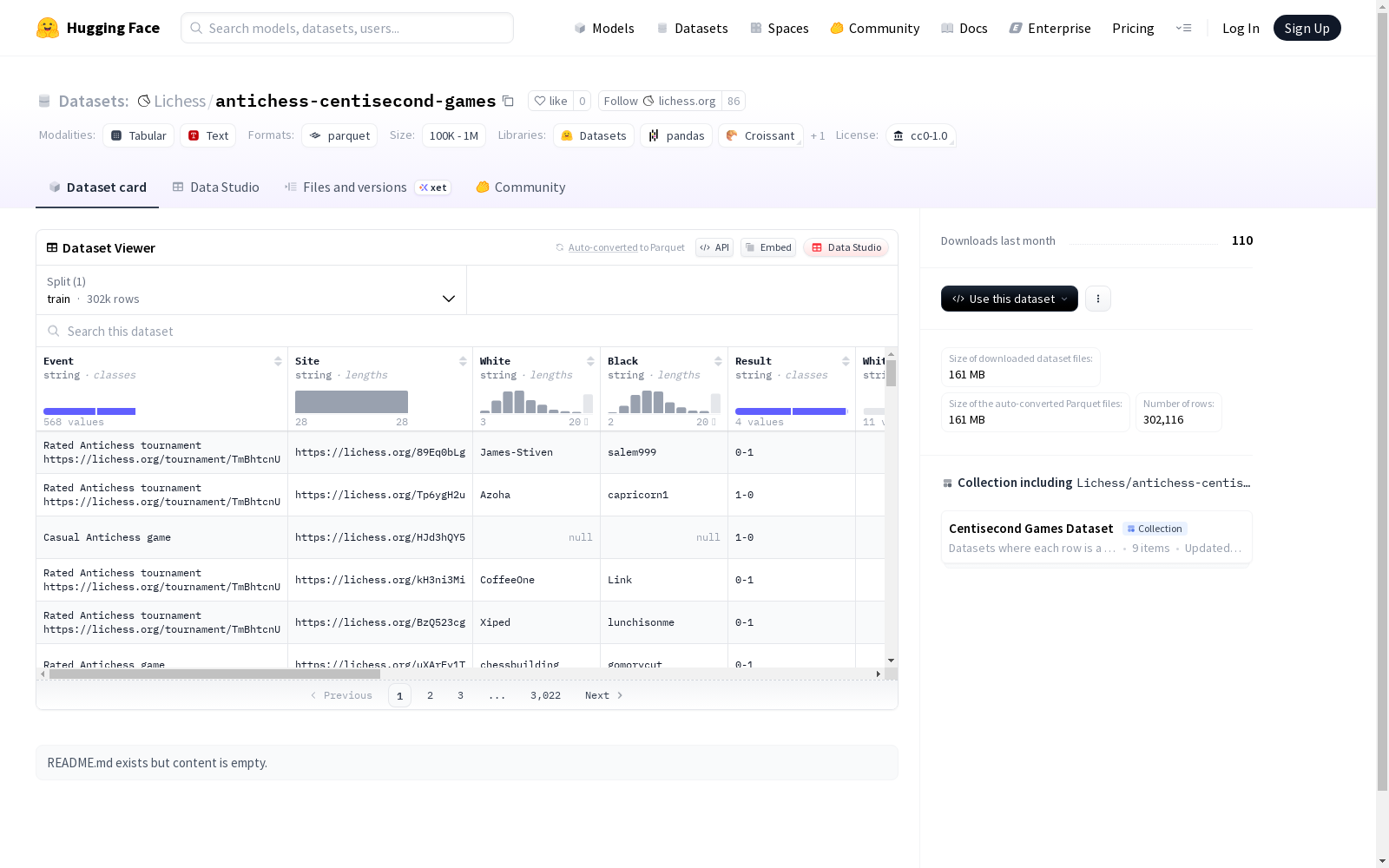The height and width of the screenshot is (868, 1389).
Task: Sort the Black column
Action: (x=718, y=361)
